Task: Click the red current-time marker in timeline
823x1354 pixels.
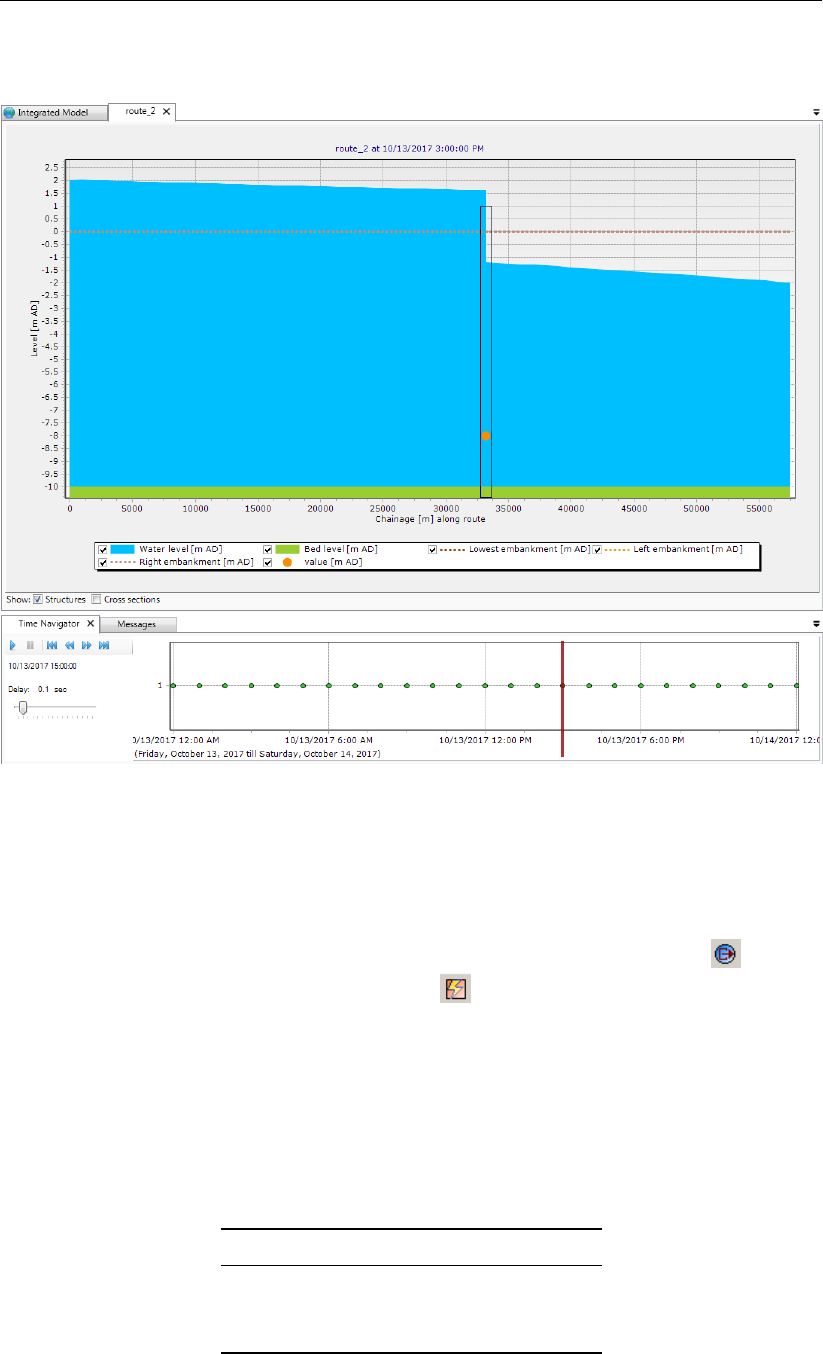Action: tap(563, 699)
